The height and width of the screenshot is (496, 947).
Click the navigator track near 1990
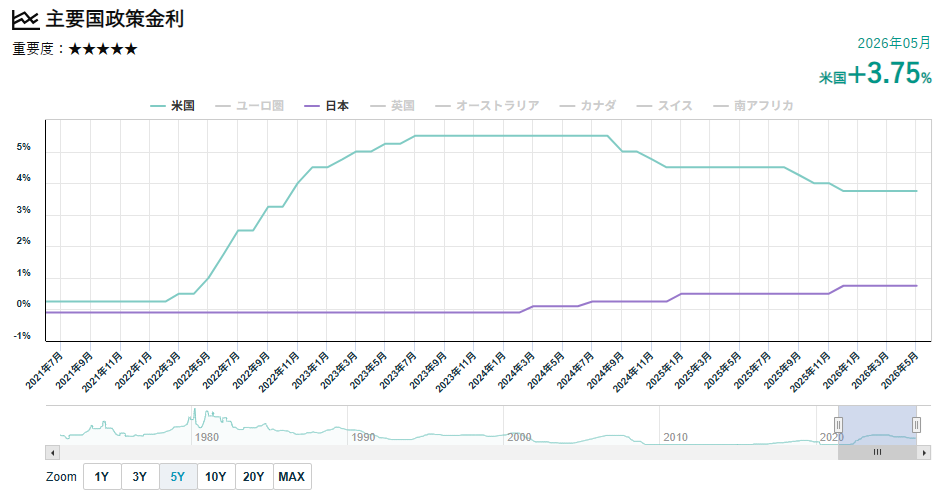tap(363, 437)
